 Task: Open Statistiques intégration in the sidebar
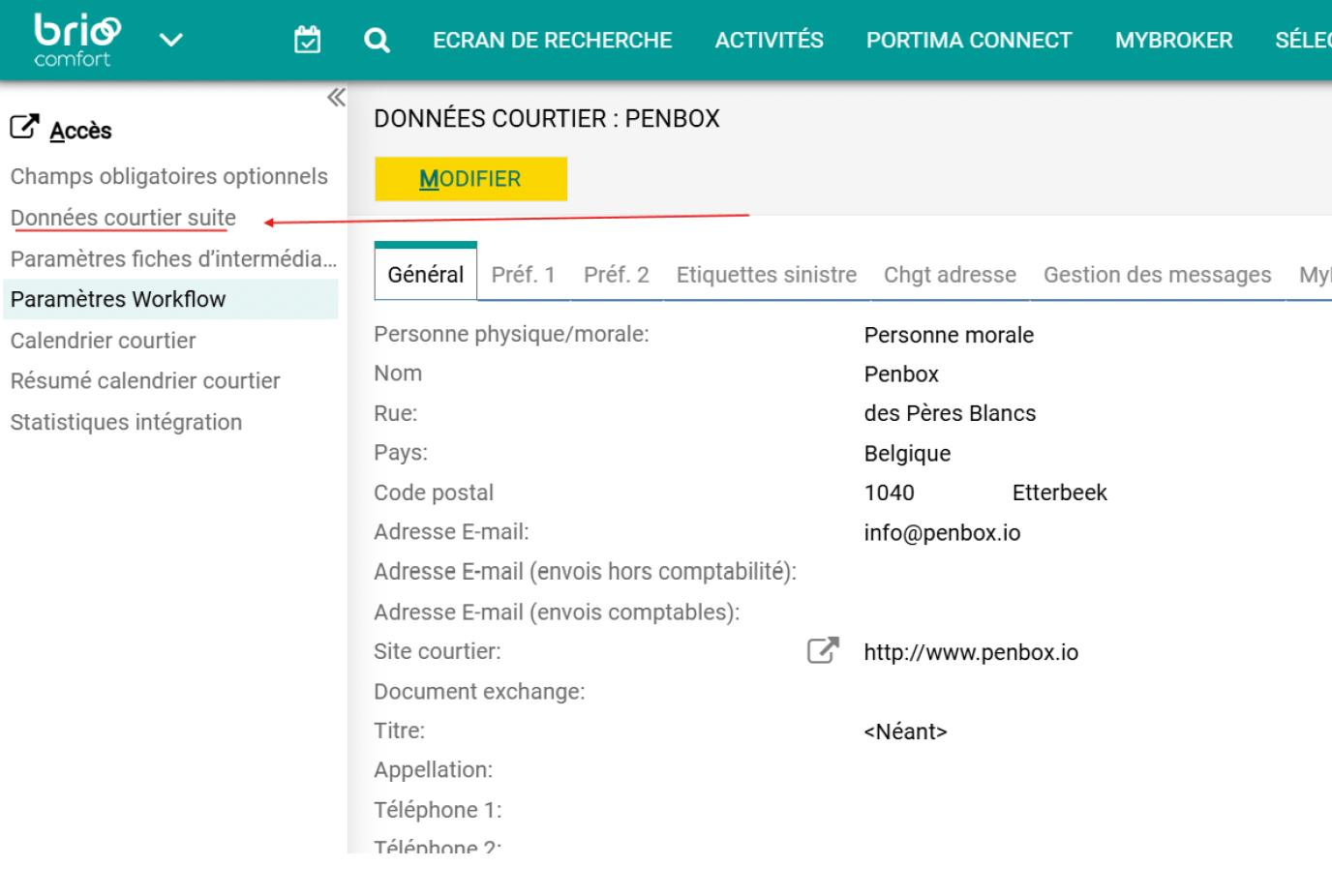(126, 422)
